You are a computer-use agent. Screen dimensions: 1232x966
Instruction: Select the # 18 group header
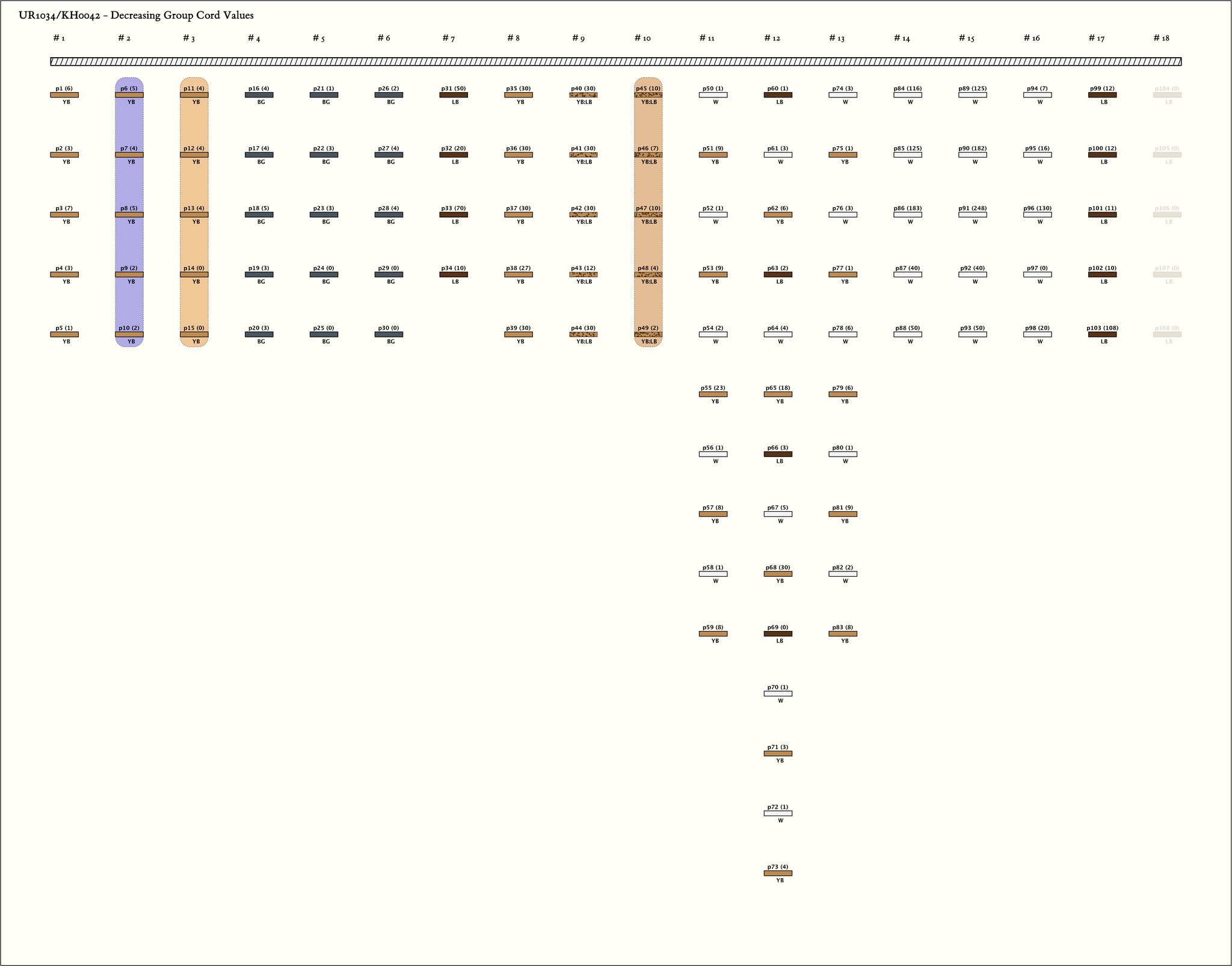click(x=1161, y=38)
